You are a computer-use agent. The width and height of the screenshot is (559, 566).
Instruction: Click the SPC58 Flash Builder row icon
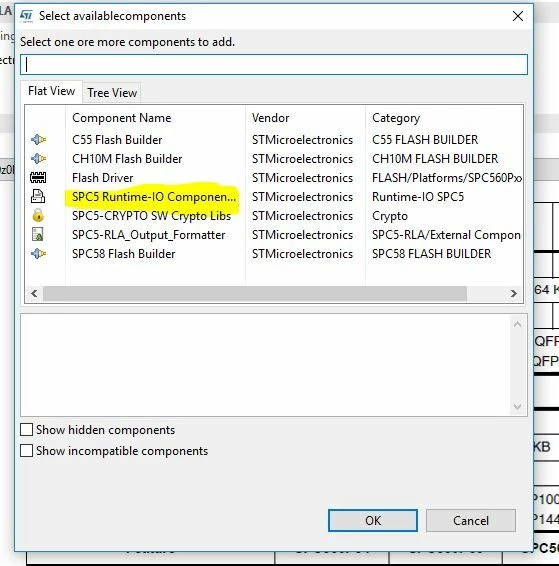(x=38, y=253)
